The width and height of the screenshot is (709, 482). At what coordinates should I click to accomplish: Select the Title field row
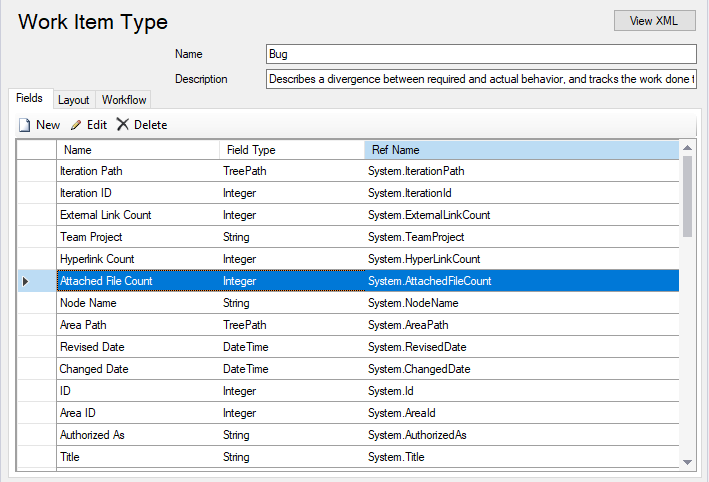[x=70, y=457]
